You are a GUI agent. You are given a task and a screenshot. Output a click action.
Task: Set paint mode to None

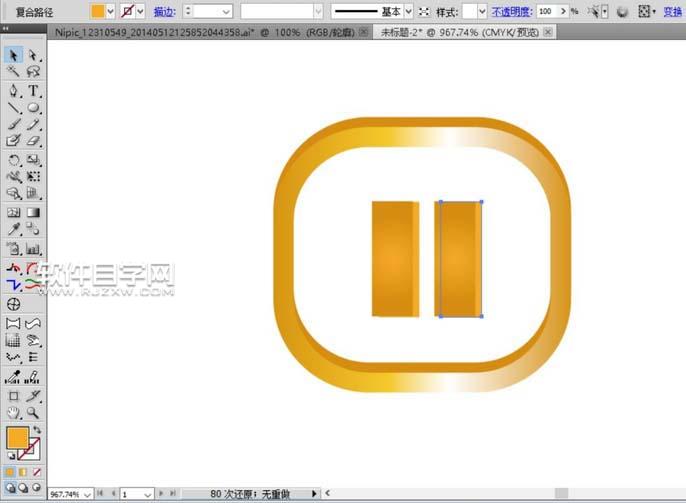coord(37,471)
